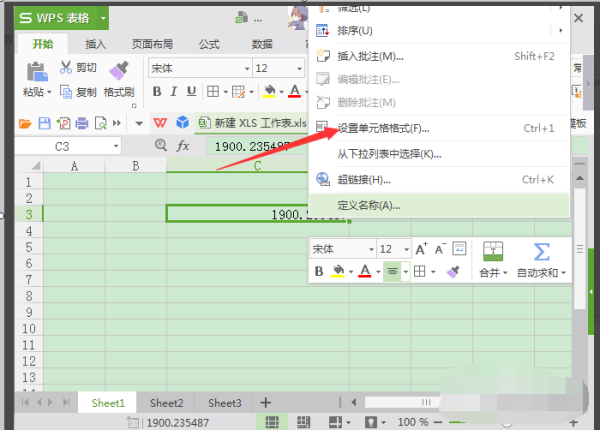Open the ribbon font size dropdown
600x430 pixels.
point(300,69)
